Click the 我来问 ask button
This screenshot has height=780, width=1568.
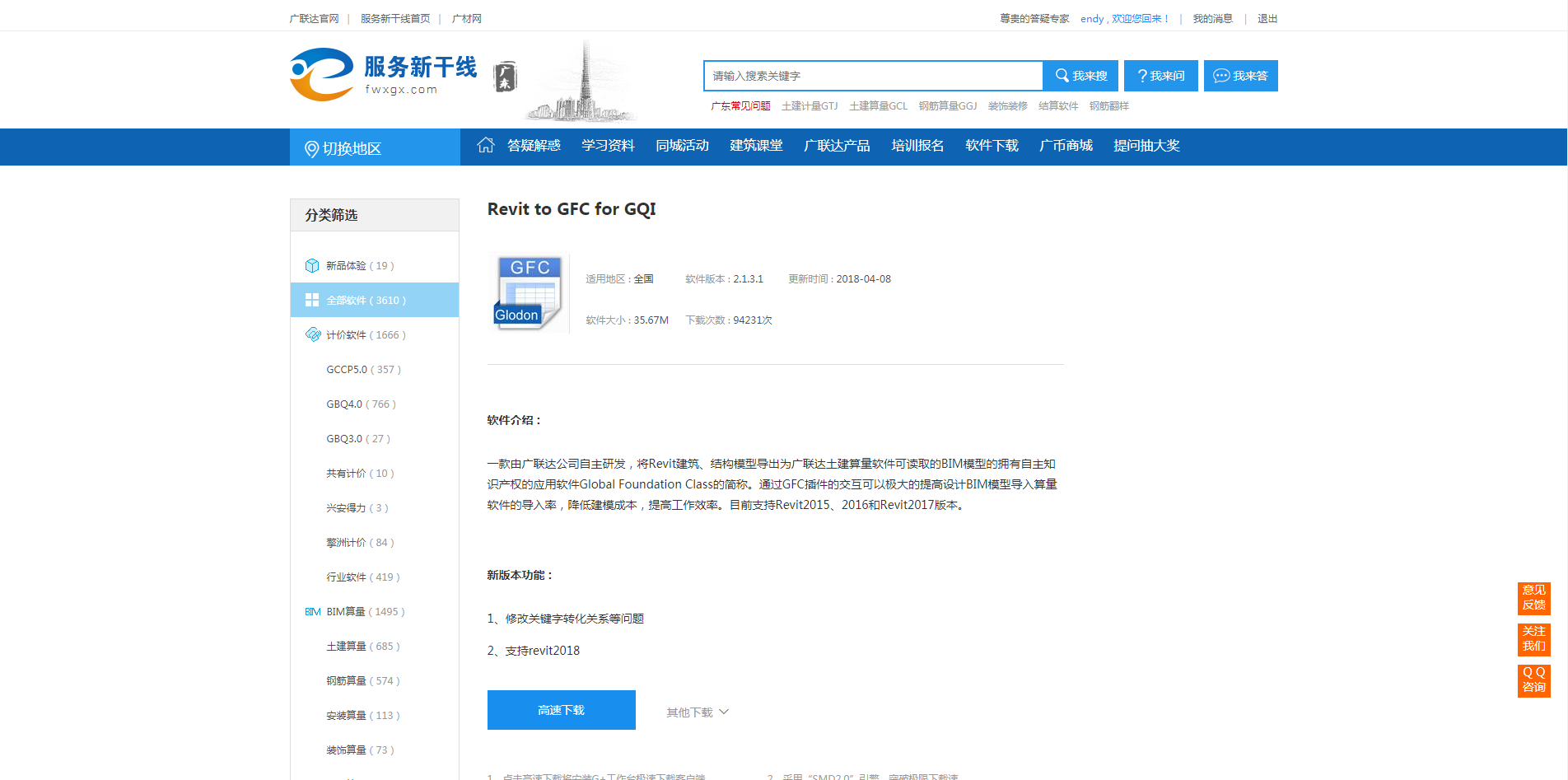click(x=1161, y=76)
